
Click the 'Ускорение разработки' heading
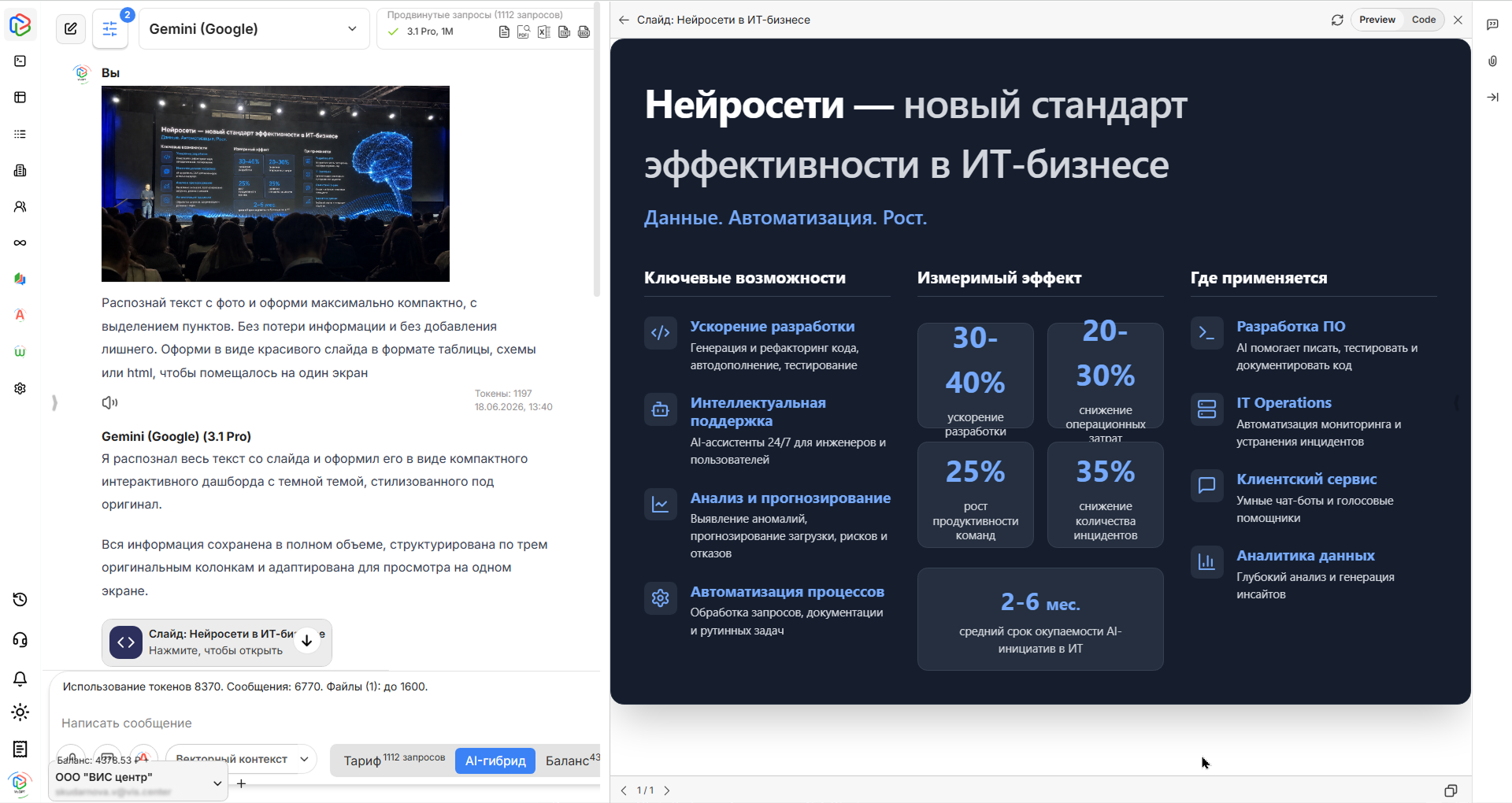click(x=773, y=326)
